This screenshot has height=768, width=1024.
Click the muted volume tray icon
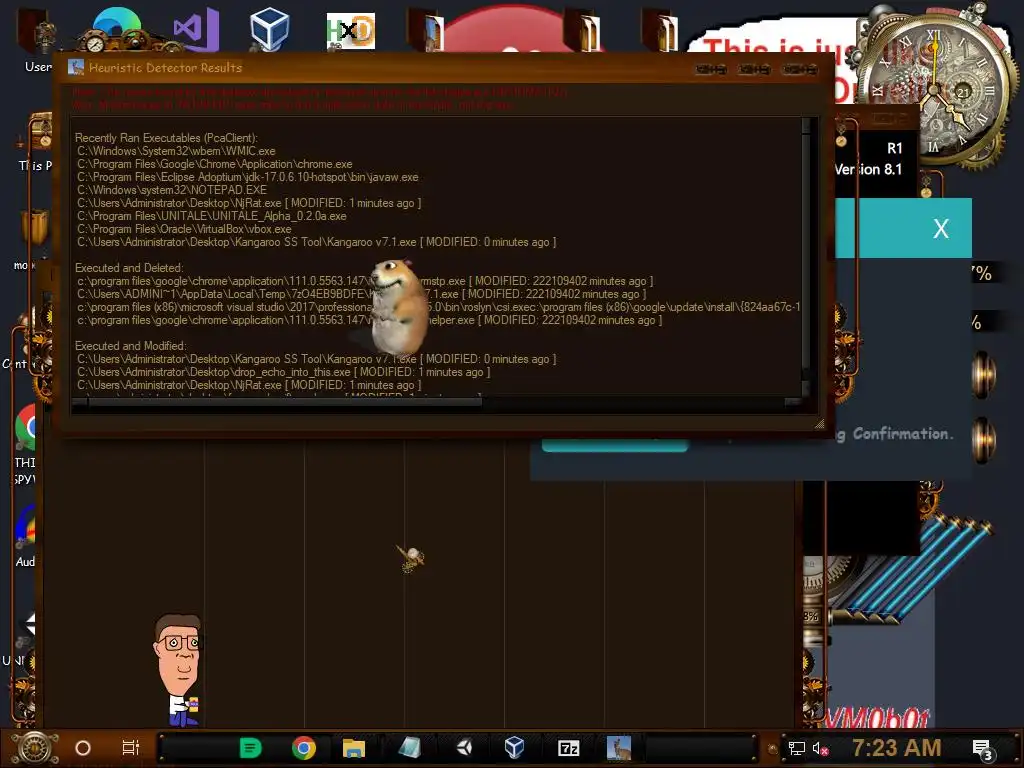(x=820, y=748)
